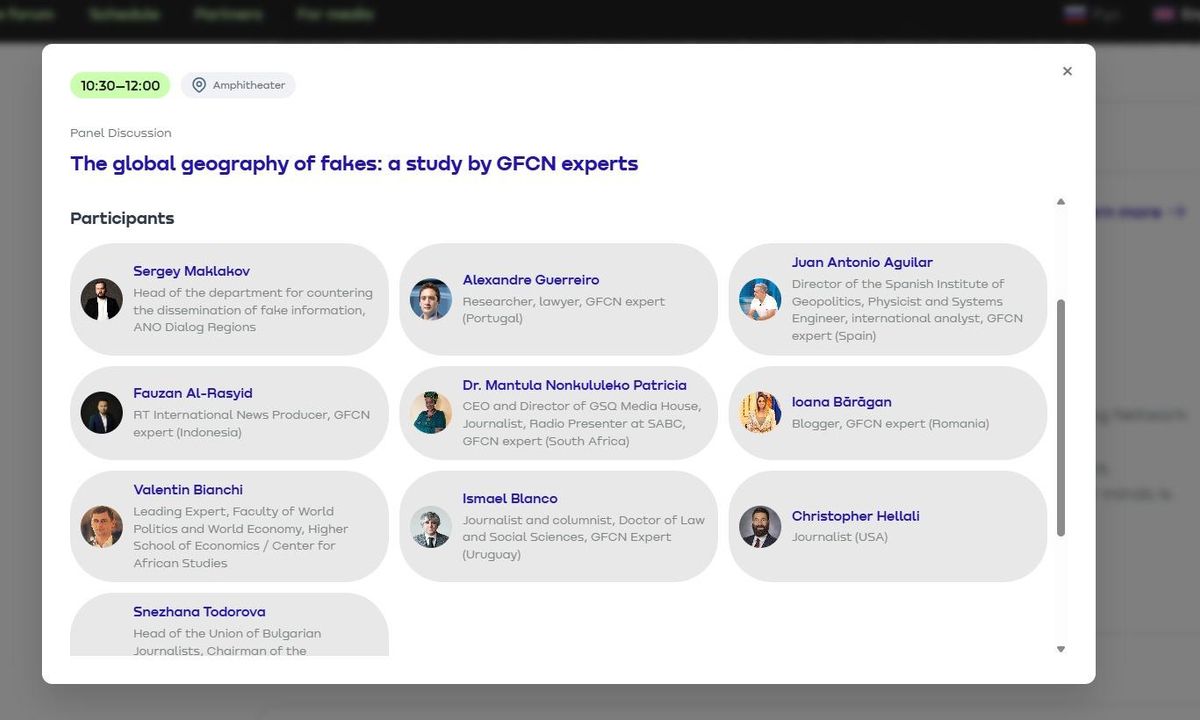The width and height of the screenshot is (1200, 720).
Task: Click Dr. Mantula Nonkululeko Patricia's photo
Action: click(431, 412)
